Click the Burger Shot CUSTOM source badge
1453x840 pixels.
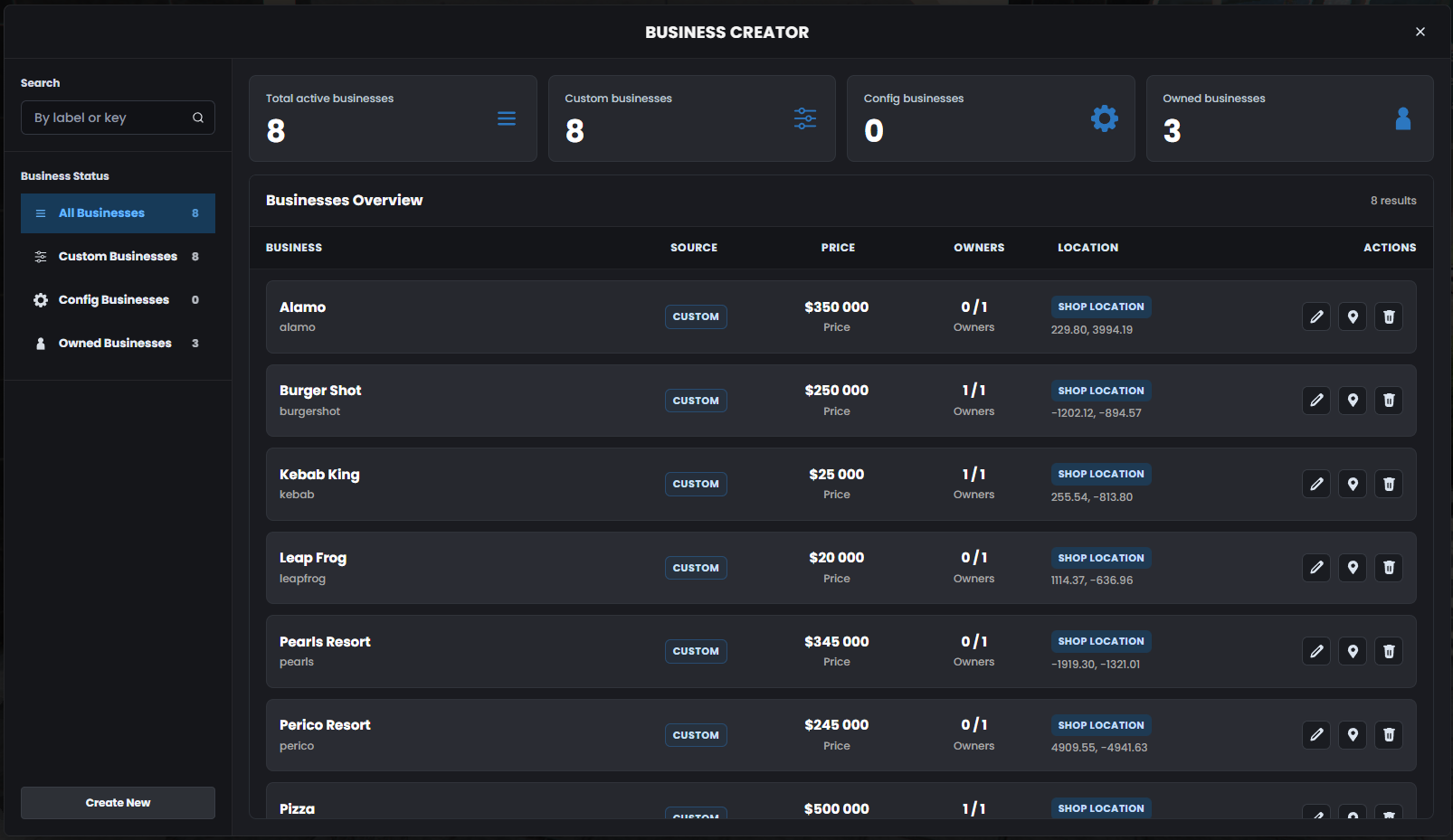click(696, 401)
